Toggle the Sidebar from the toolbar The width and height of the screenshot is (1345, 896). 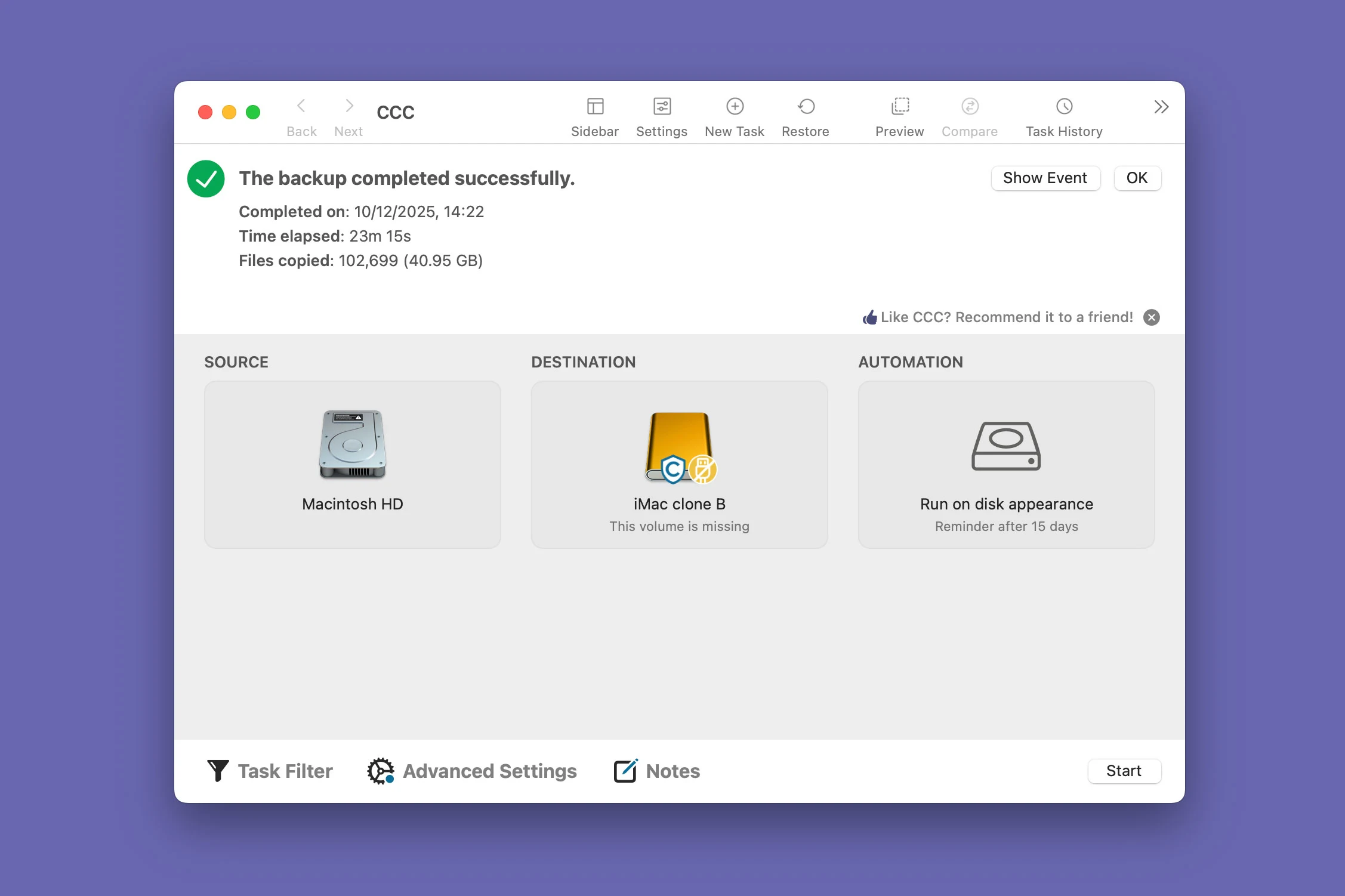point(595,117)
